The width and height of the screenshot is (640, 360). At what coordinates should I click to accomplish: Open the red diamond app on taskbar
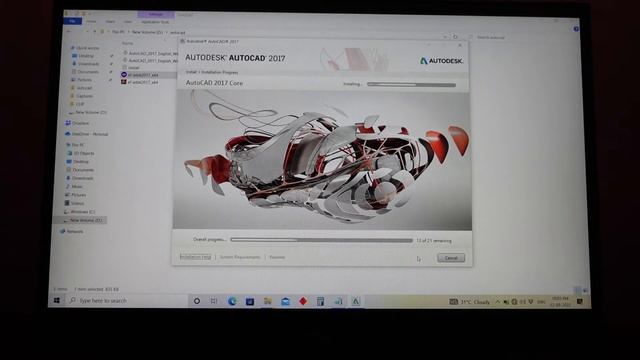click(303, 301)
